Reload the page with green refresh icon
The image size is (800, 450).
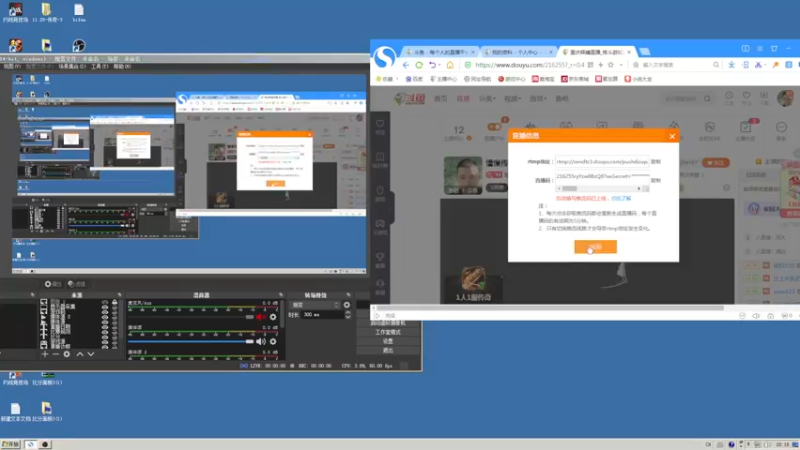tap(419, 65)
